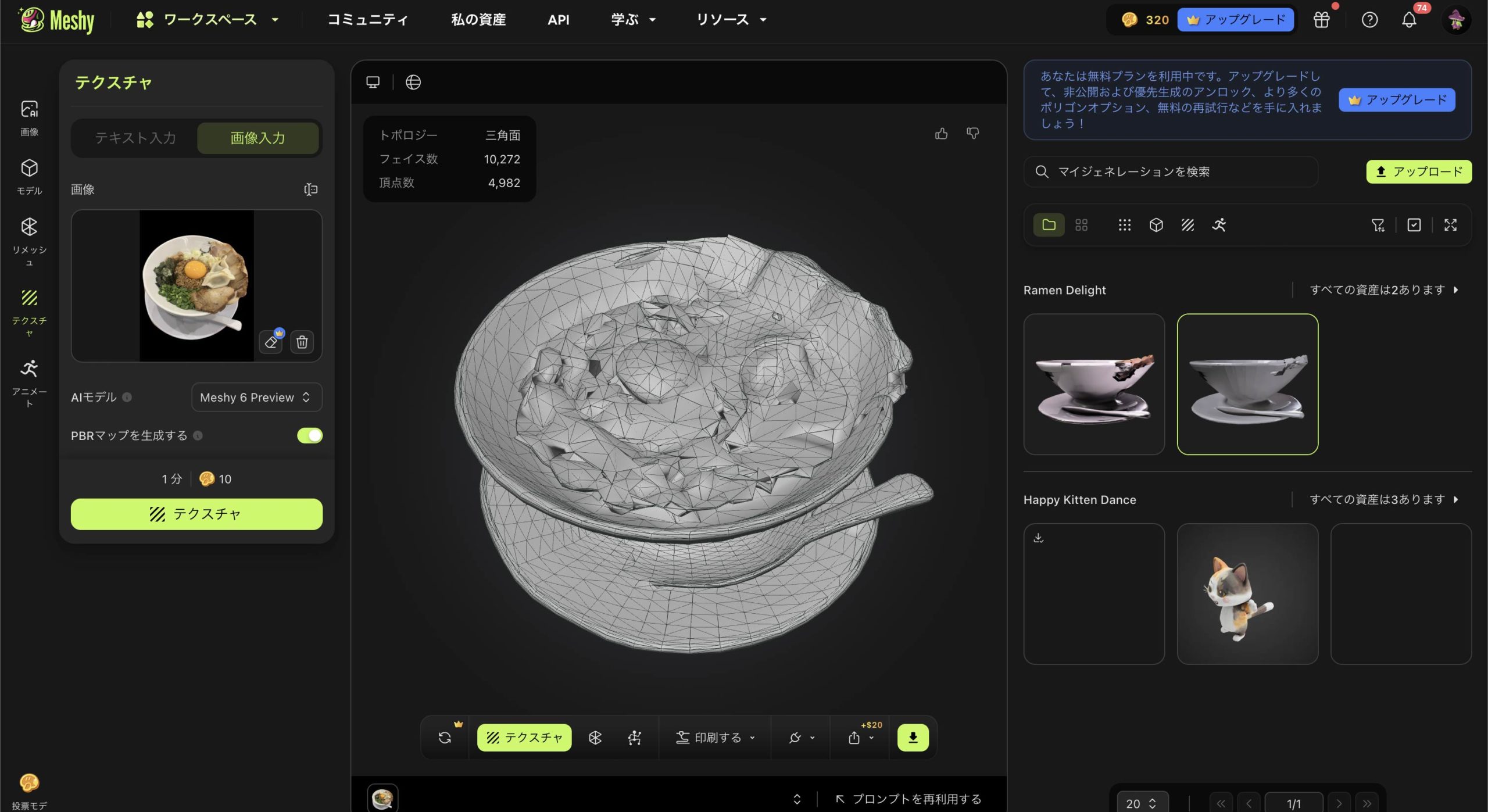Expand the ワークスペース dropdown menu

pos(208,20)
